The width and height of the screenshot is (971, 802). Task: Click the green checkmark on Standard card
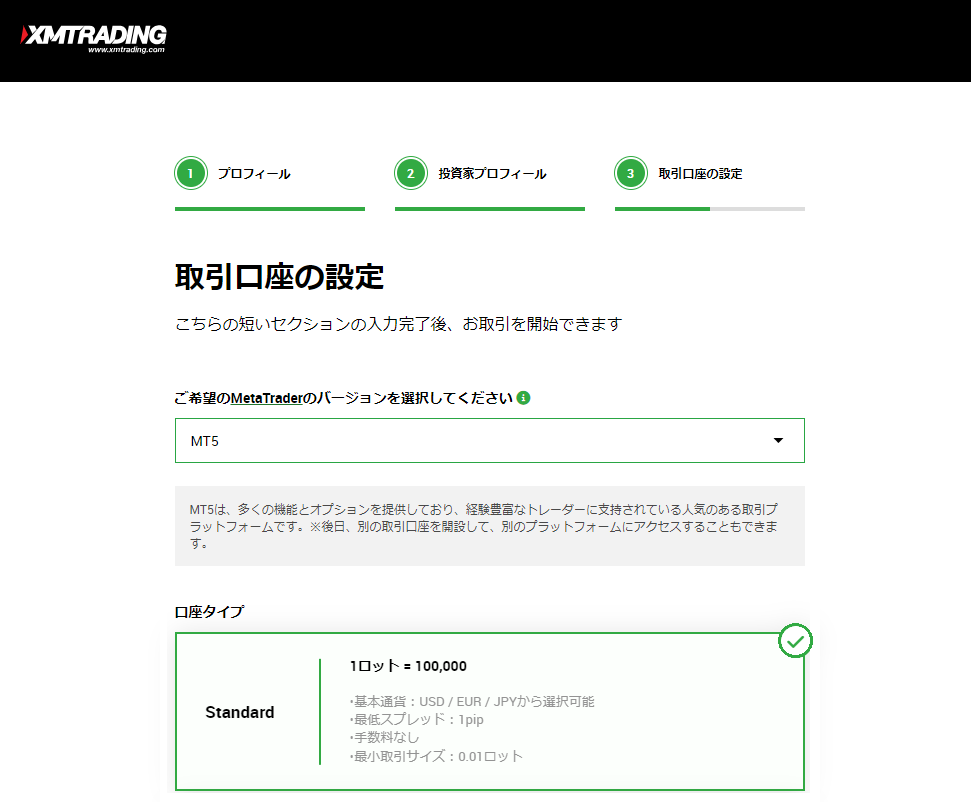pos(795,640)
